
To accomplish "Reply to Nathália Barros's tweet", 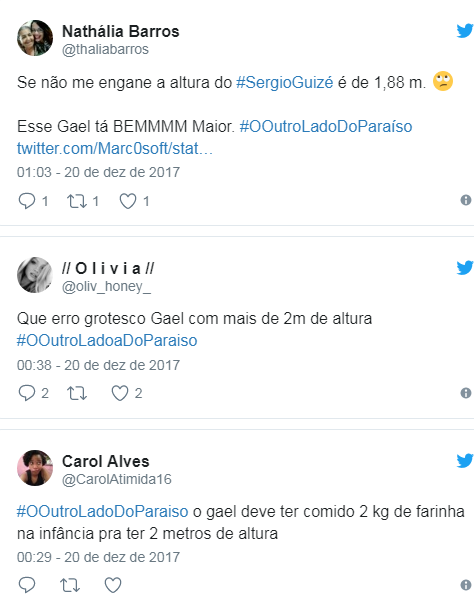I will pyautogui.click(x=27, y=201).
